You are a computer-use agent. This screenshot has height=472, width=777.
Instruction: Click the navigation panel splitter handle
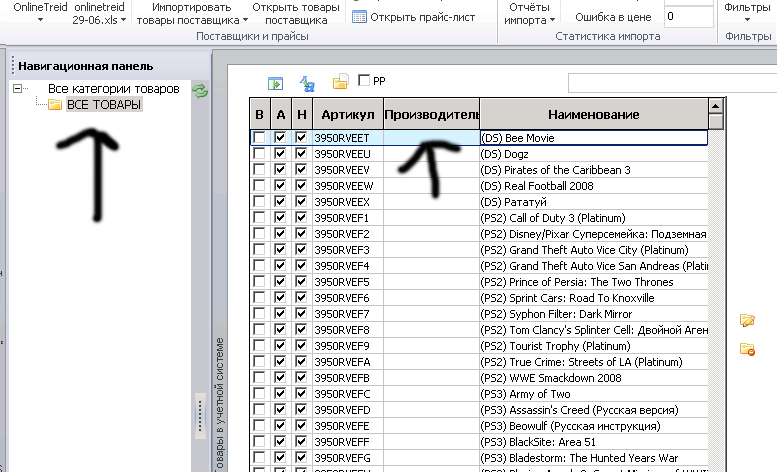point(200,416)
